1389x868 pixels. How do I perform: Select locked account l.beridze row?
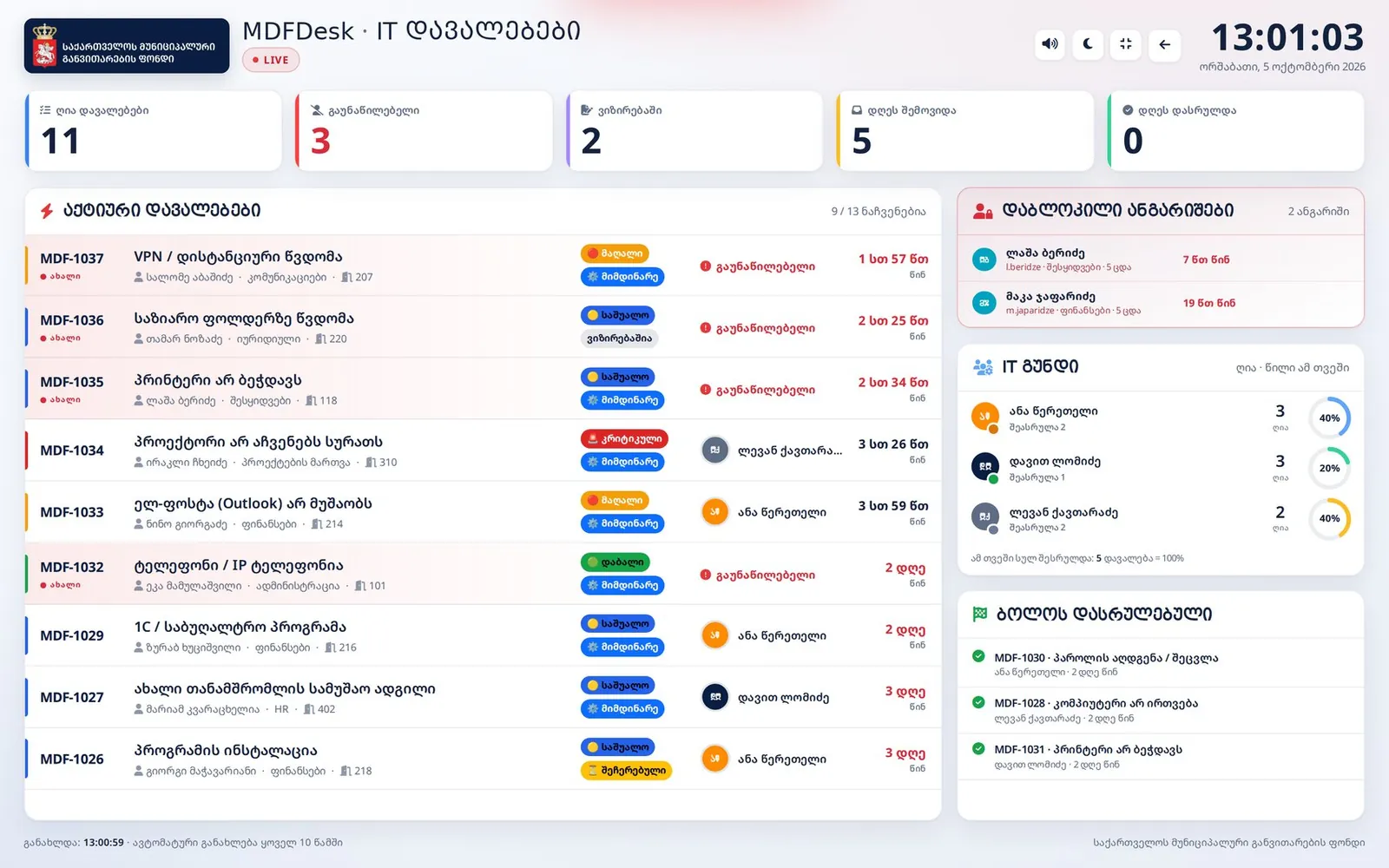pos(1161,260)
